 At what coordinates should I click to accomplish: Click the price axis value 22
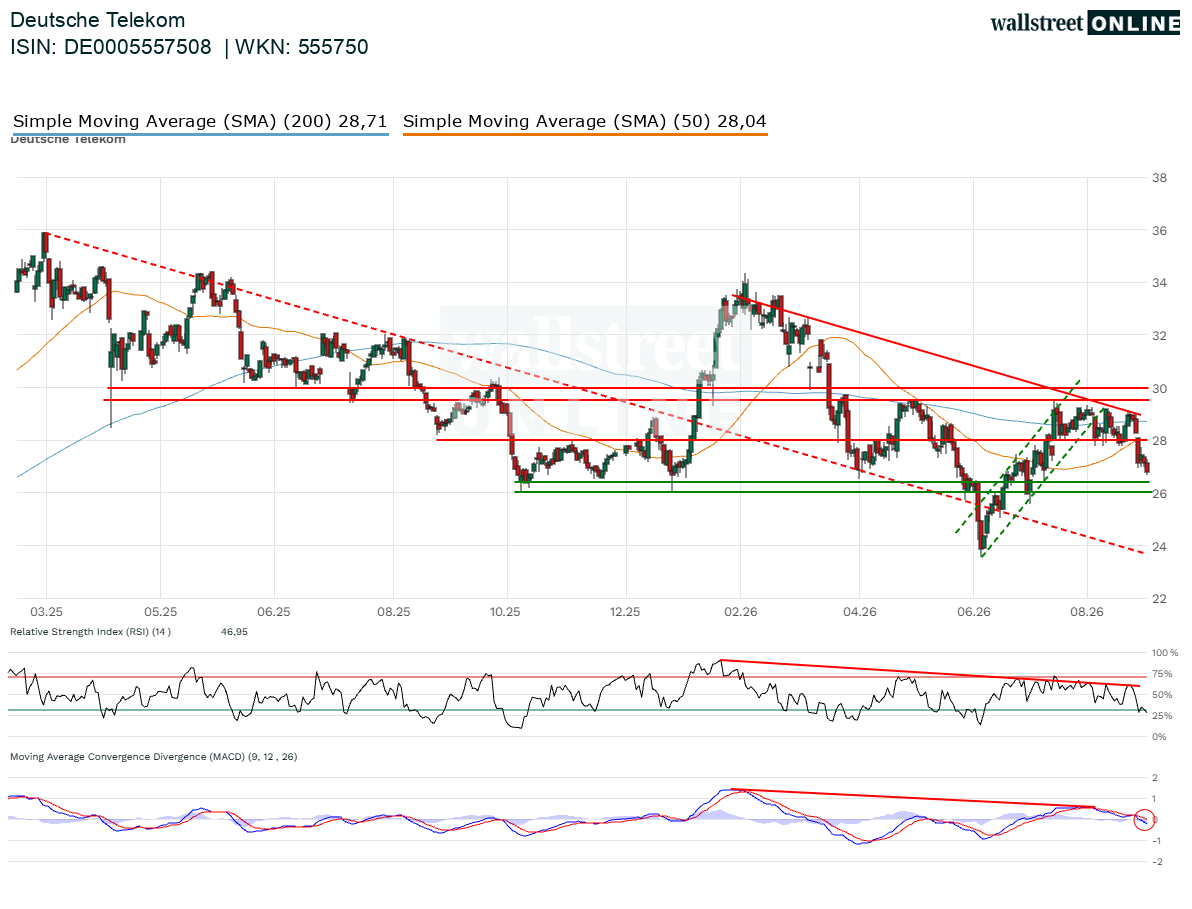[x=1159, y=599]
